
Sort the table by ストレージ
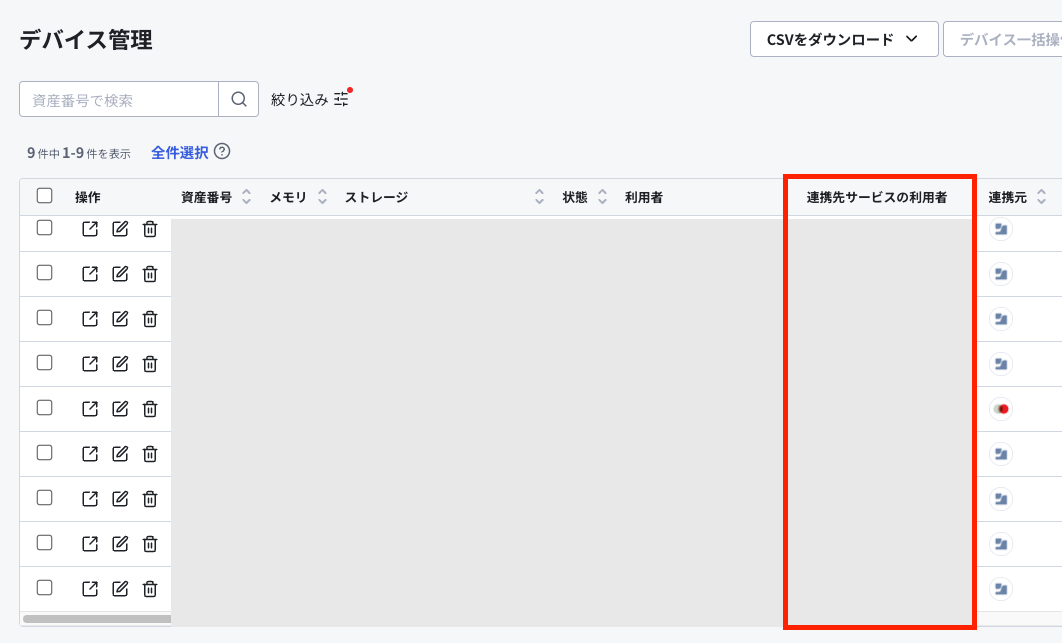coord(539,196)
